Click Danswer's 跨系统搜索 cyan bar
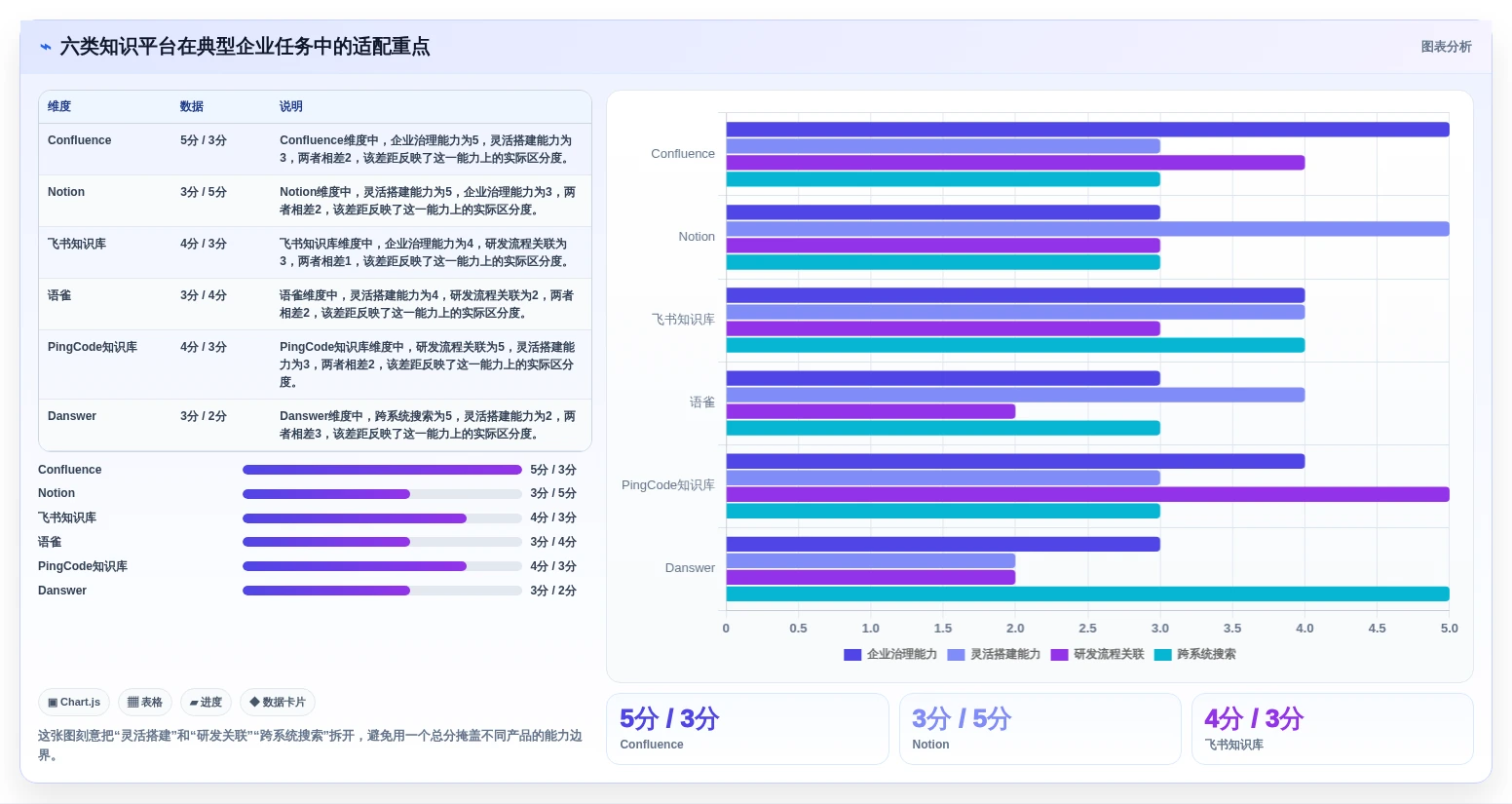 click(1087, 593)
